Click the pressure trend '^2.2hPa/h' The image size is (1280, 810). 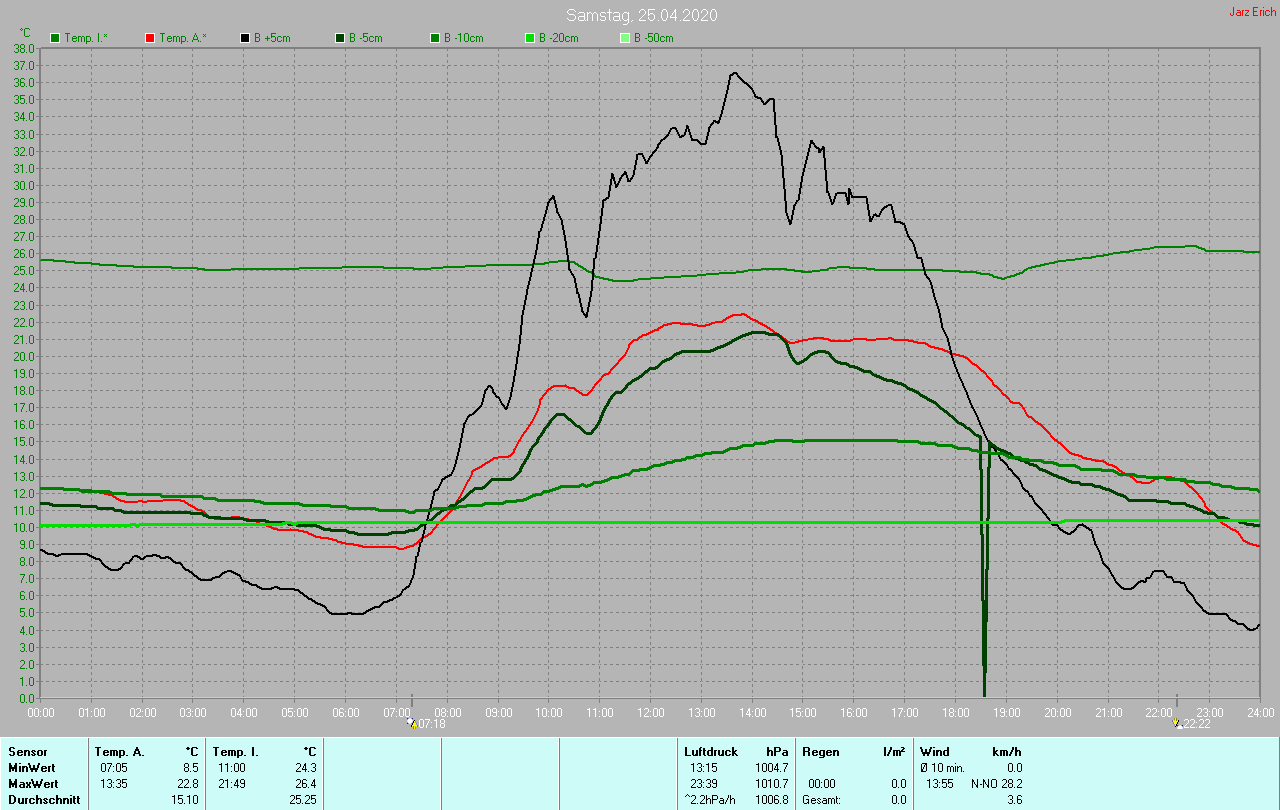(x=711, y=800)
